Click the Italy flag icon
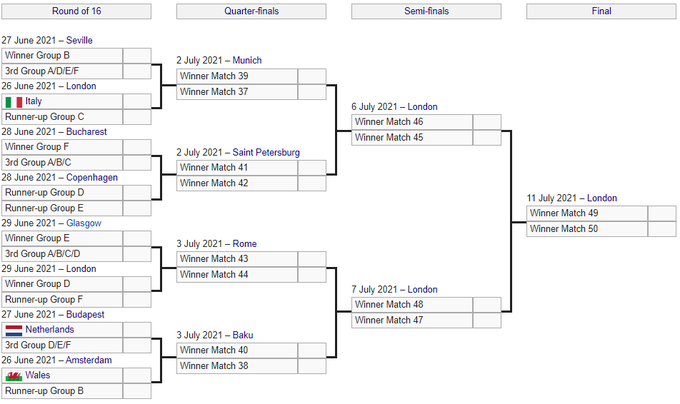Screen dimensions: 680x404 [x=14, y=102]
